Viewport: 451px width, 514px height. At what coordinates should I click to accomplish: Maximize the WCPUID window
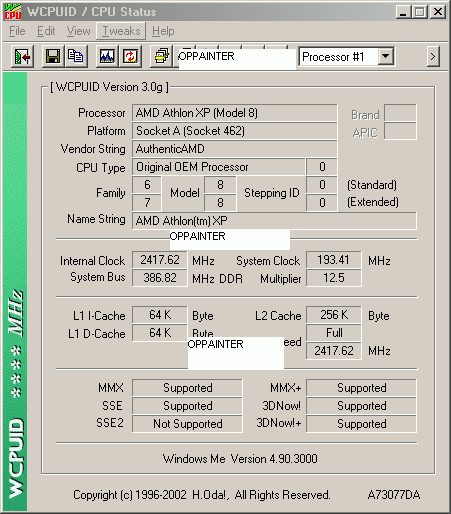[x=420, y=12]
